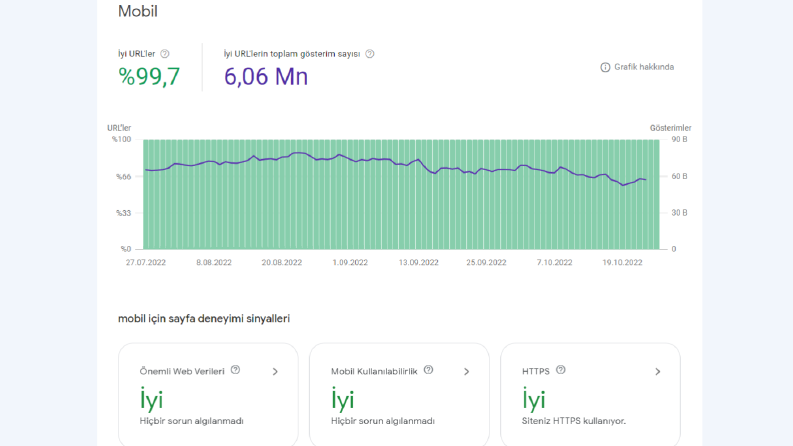
Task: Click help icon next to Önemli Web Verileri
Action: [x=235, y=370]
